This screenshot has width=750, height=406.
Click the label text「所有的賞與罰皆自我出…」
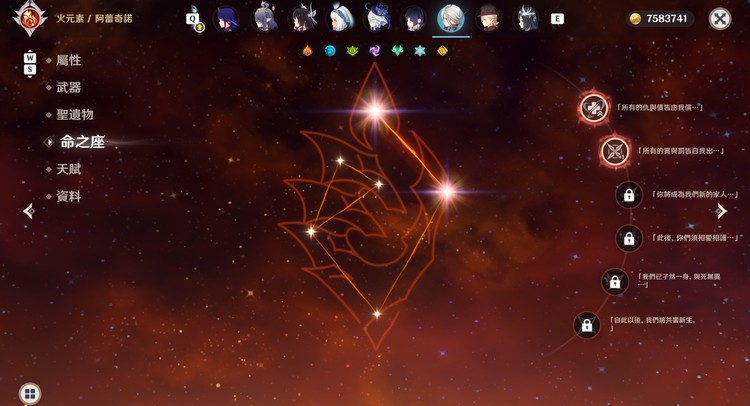tap(681, 151)
